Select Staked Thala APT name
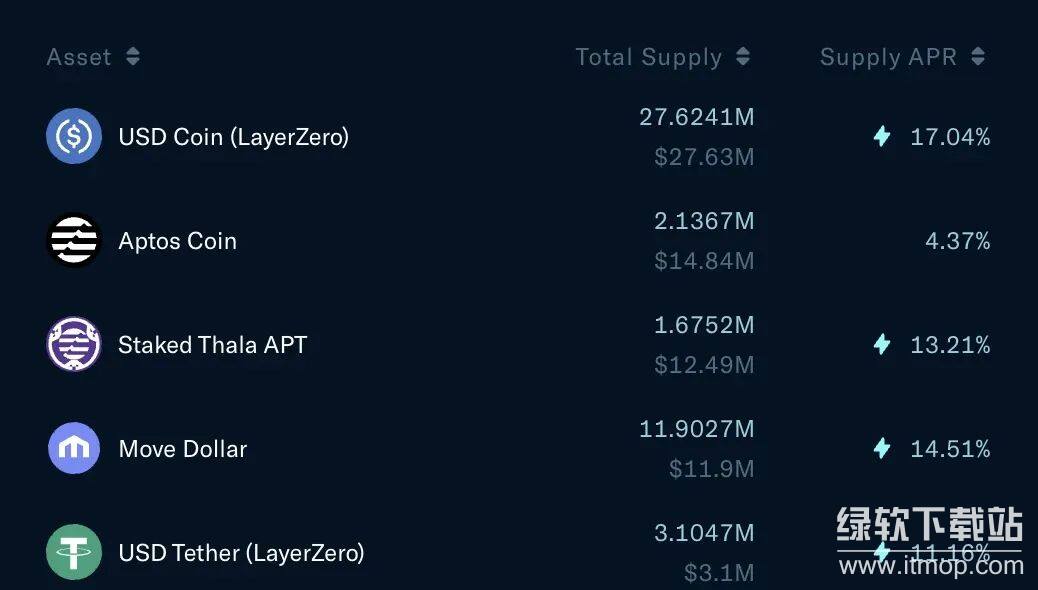The image size is (1038, 590). [213, 345]
